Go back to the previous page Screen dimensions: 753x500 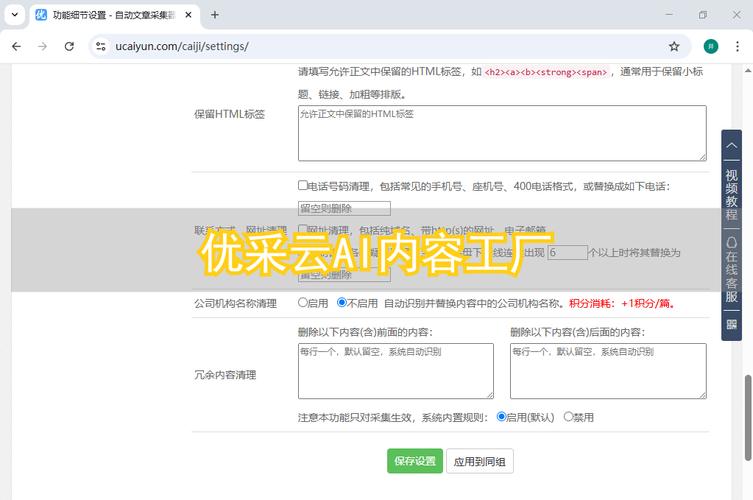pyautogui.click(x=16, y=47)
